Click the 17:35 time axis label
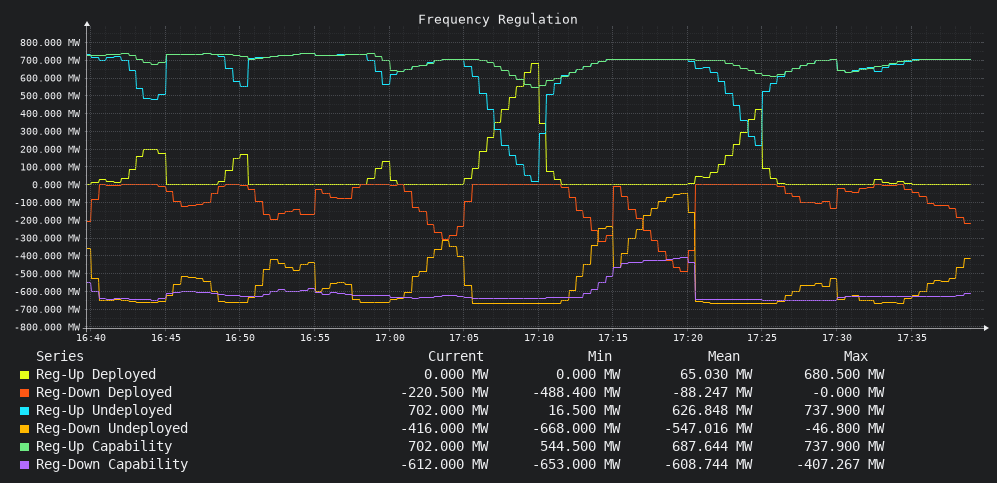Image resolution: width=997 pixels, height=483 pixels. click(x=912, y=339)
